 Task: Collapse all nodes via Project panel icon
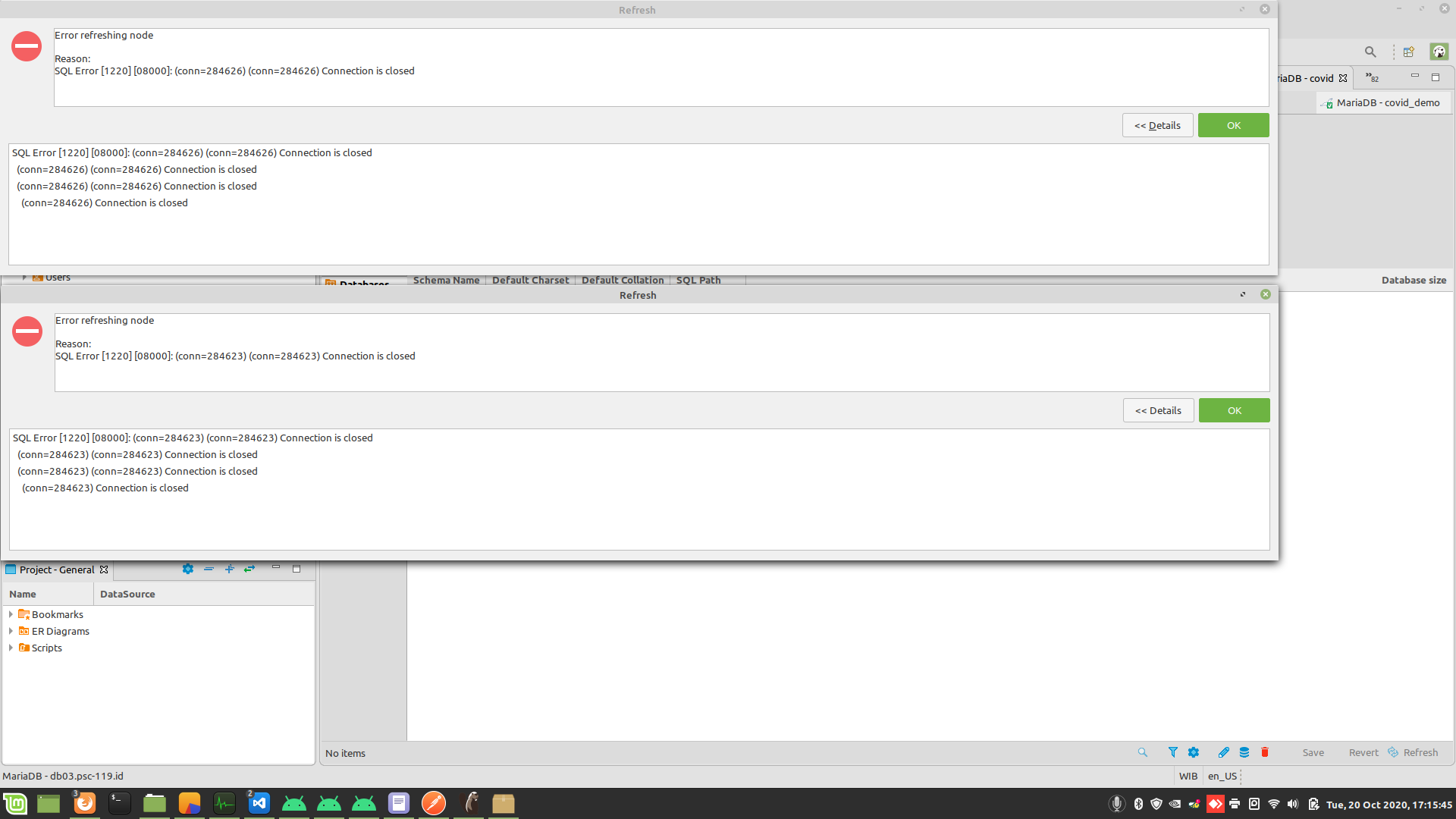[x=209, y=569]
